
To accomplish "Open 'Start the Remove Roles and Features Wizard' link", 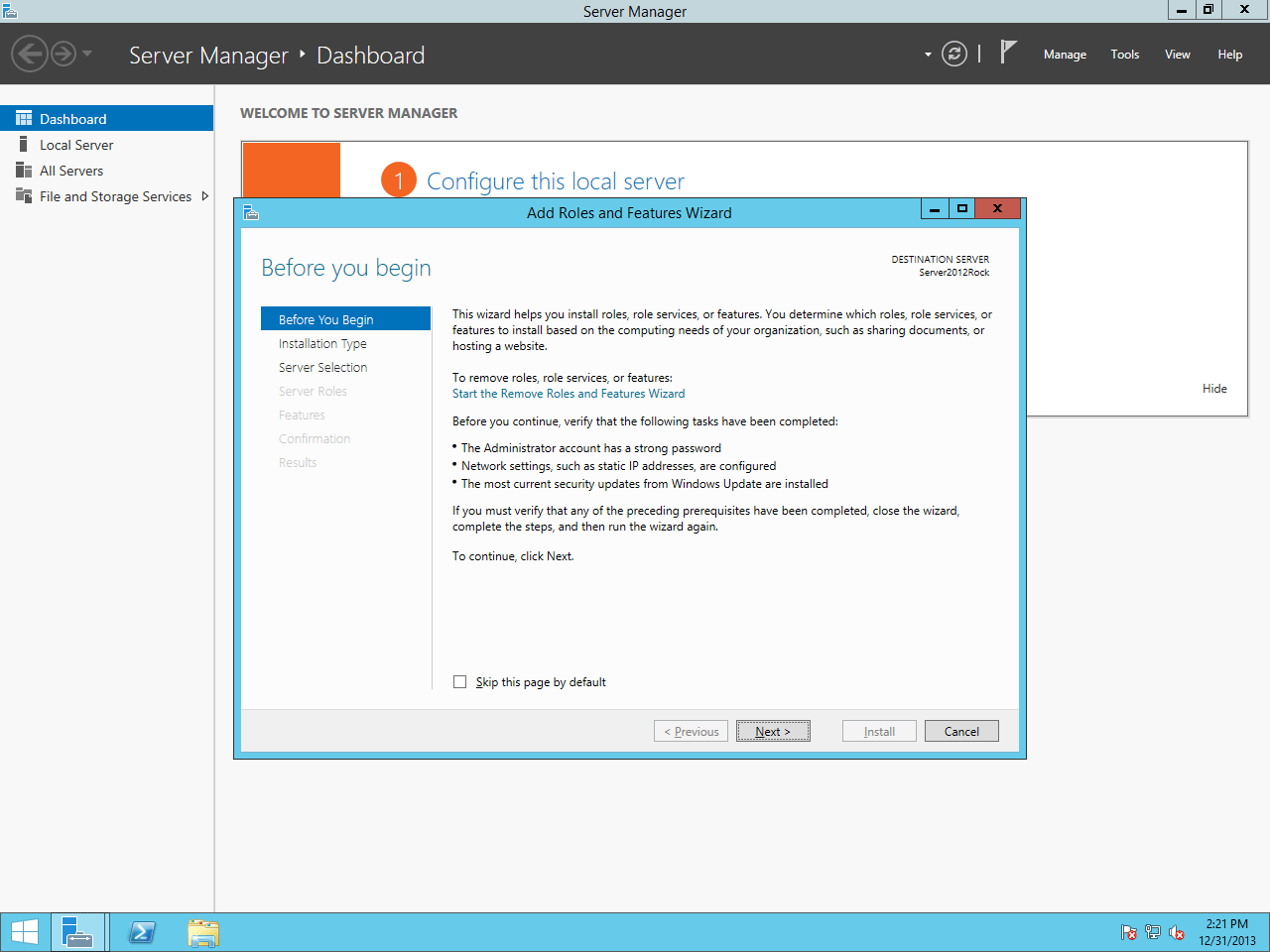I will click(569, 394).
